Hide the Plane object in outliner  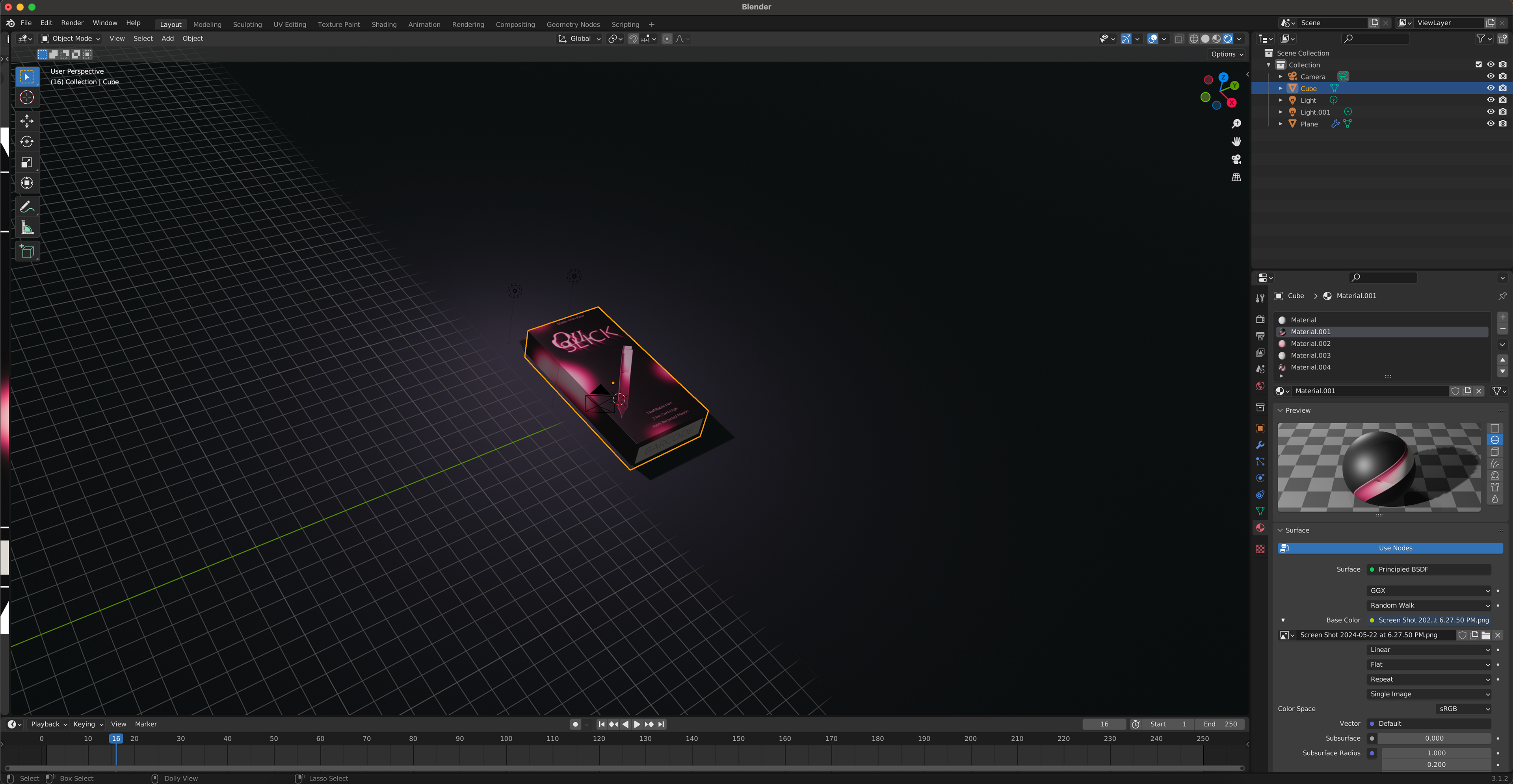point(1490,124)
